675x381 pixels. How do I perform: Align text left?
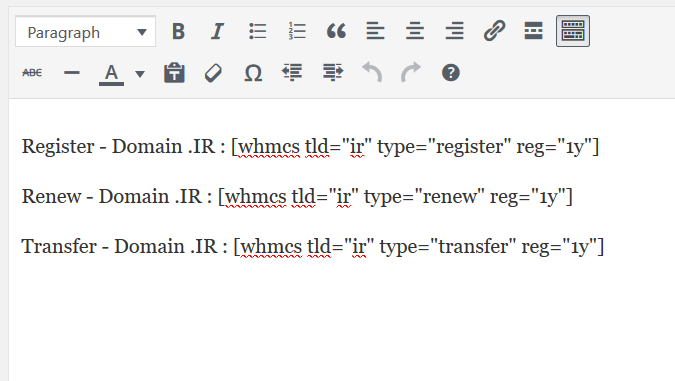pyautogui.click(x=375, y=31)
